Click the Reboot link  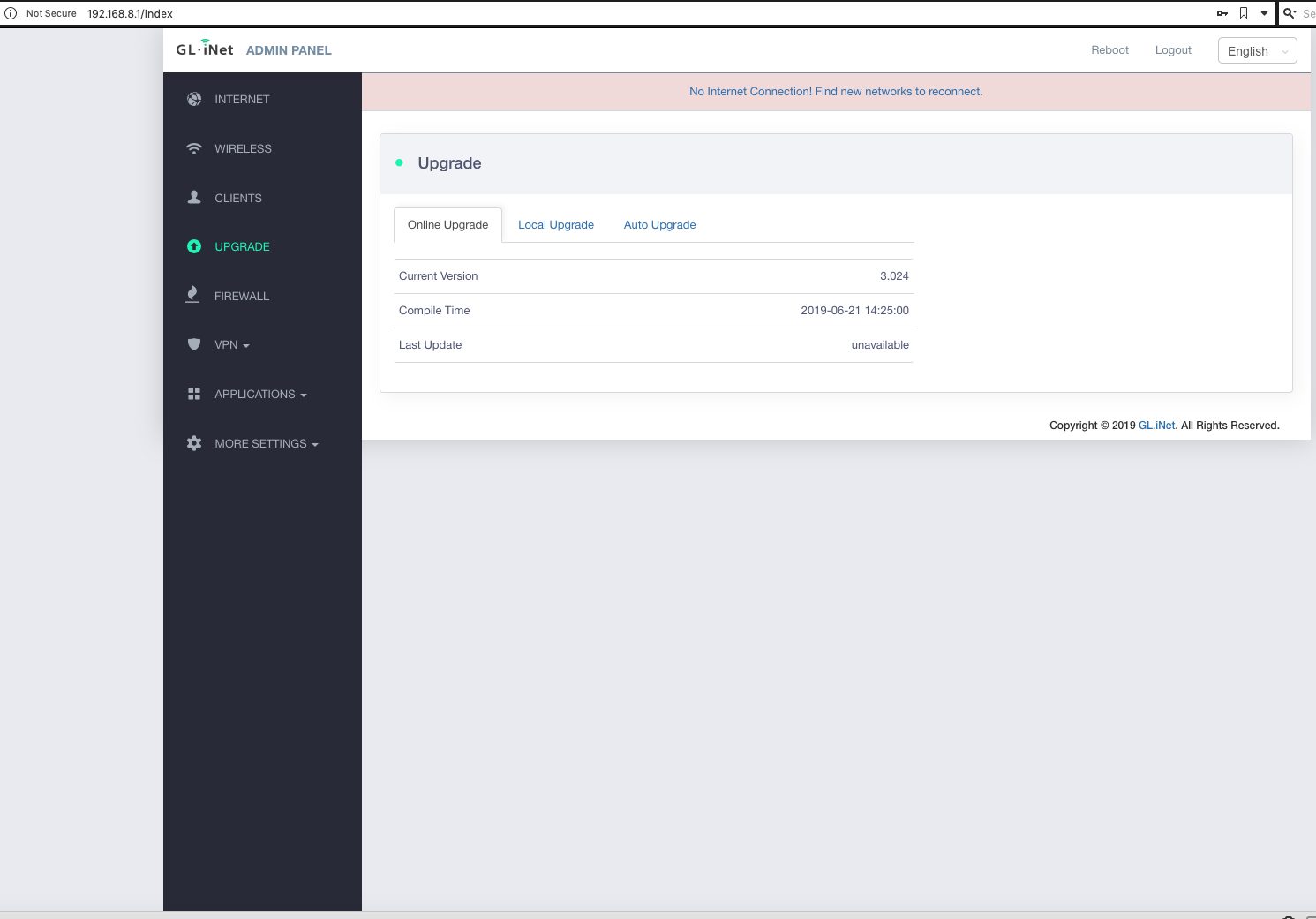[1109, 50]
